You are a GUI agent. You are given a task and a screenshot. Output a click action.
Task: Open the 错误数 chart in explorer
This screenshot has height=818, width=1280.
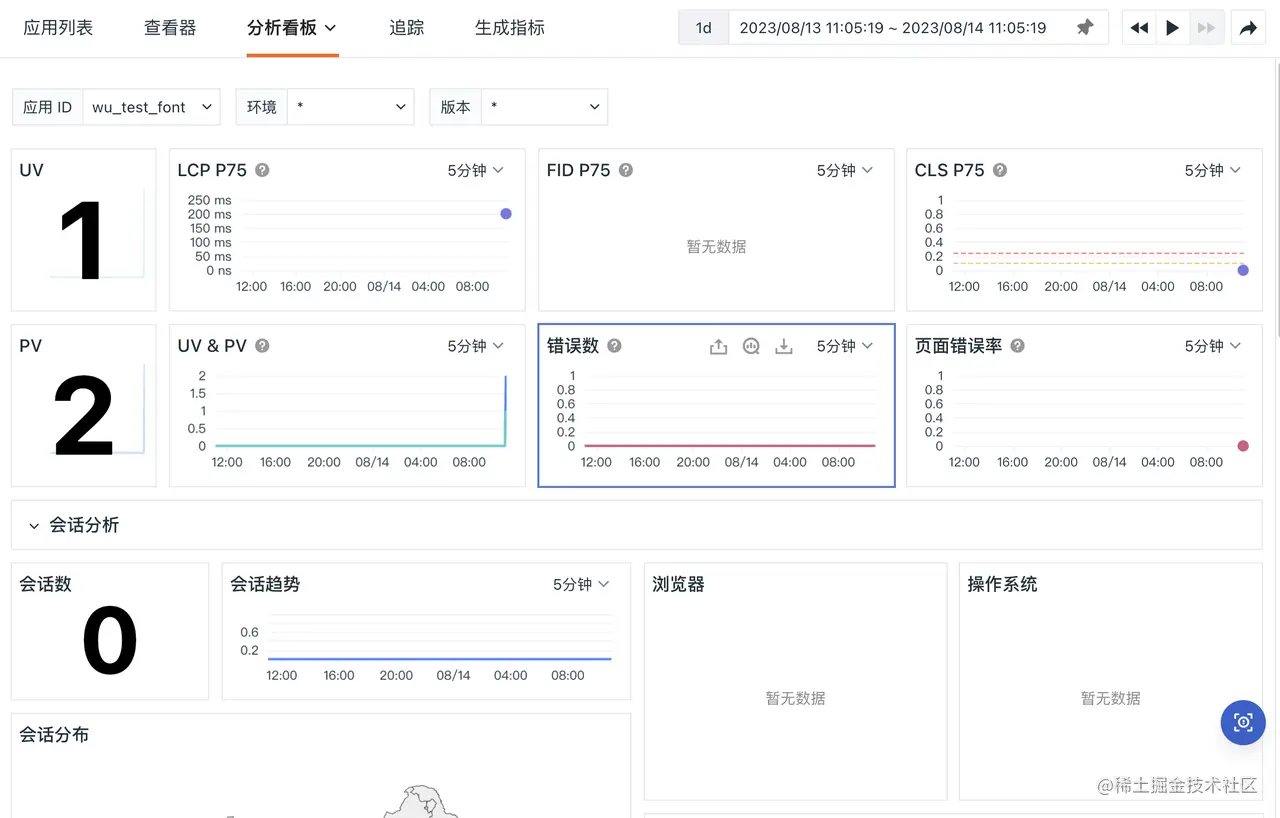(x=751, y=346)
